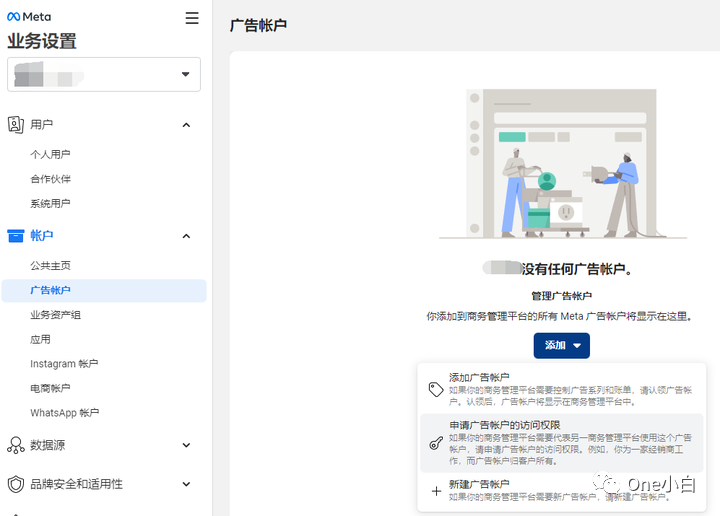Click the 数据源 section icon
Viewport: 720px width, 516px height.
pos(16,445)
